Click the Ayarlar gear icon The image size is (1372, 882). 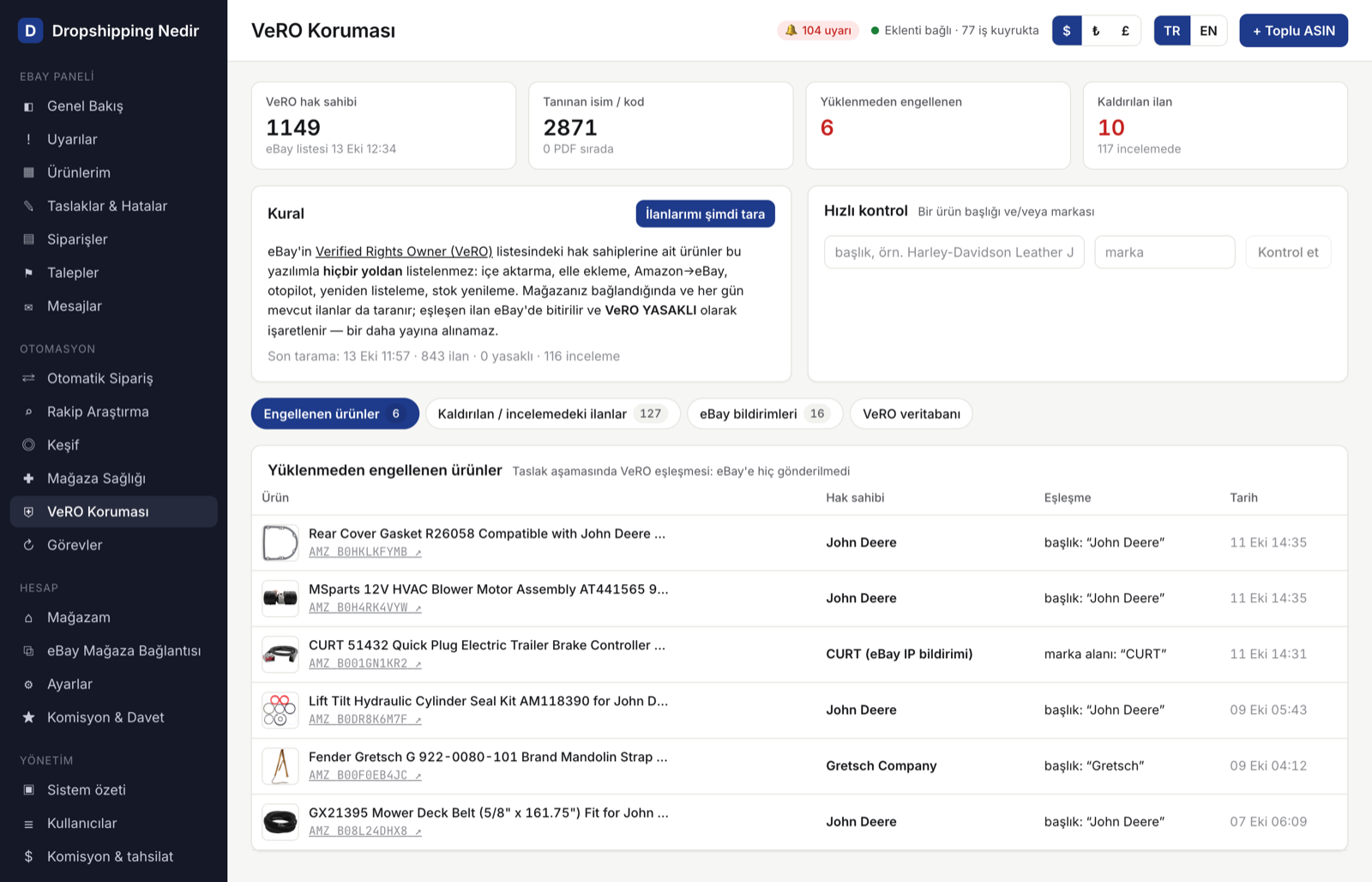pyautogui.click(x=28, y=685)
